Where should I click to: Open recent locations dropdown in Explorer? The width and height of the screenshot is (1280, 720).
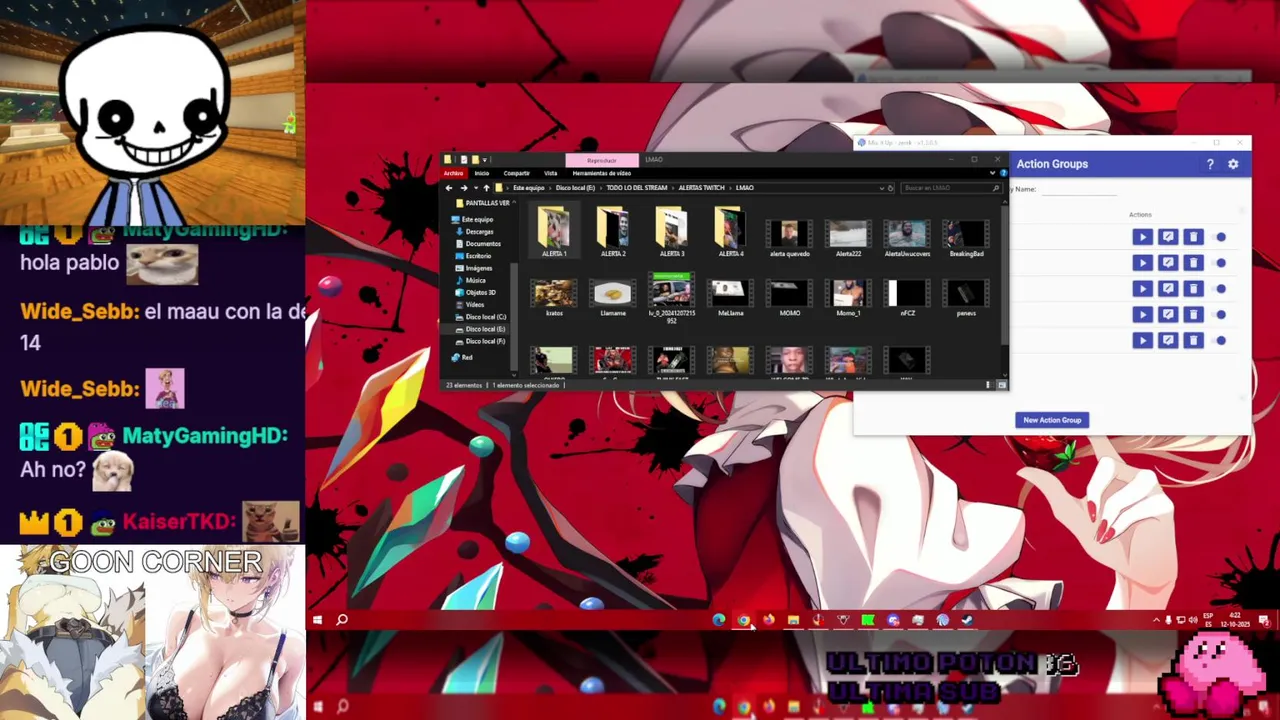pos(475,188)
